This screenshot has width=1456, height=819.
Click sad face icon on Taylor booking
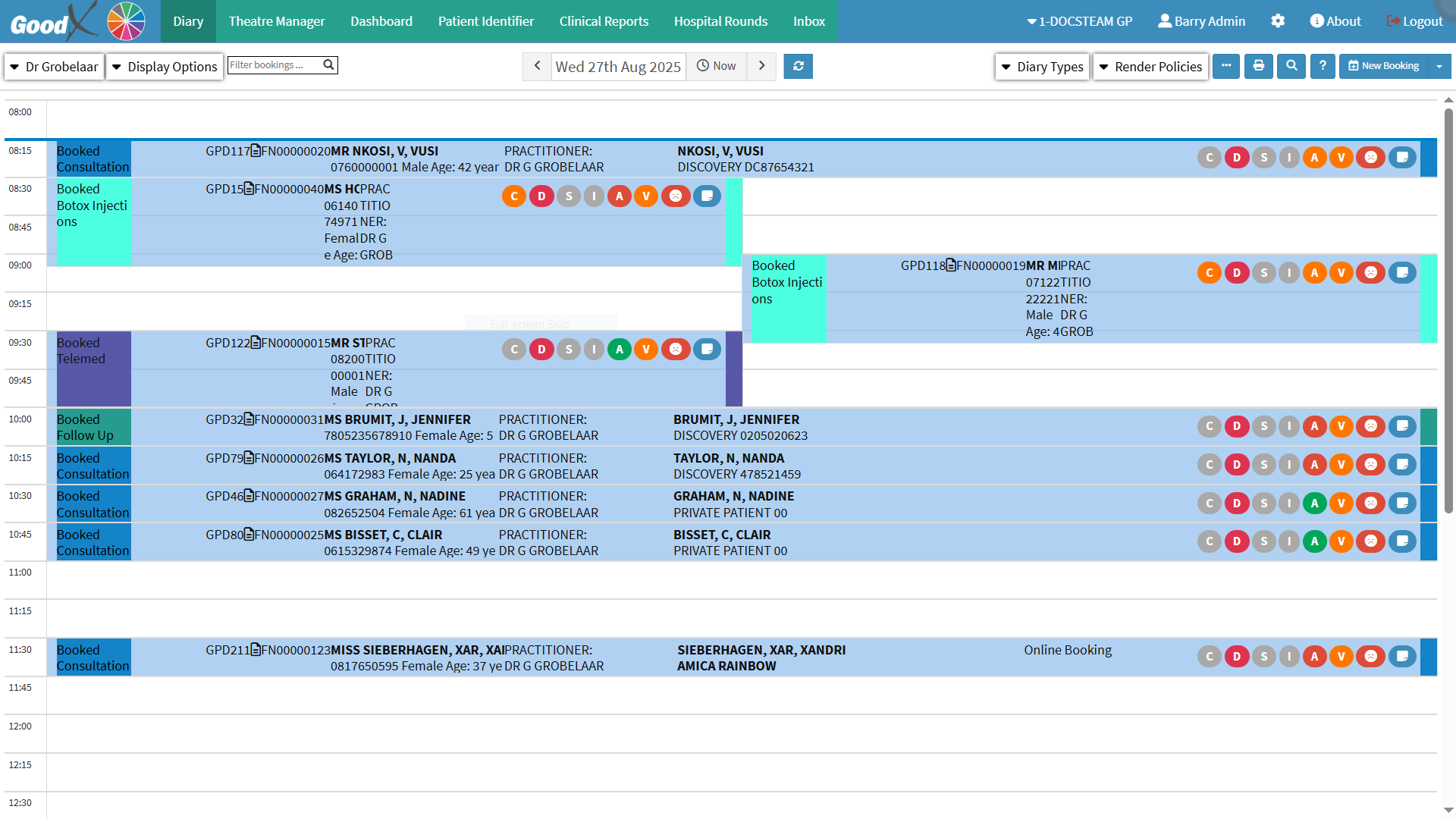pos(1370,465)
